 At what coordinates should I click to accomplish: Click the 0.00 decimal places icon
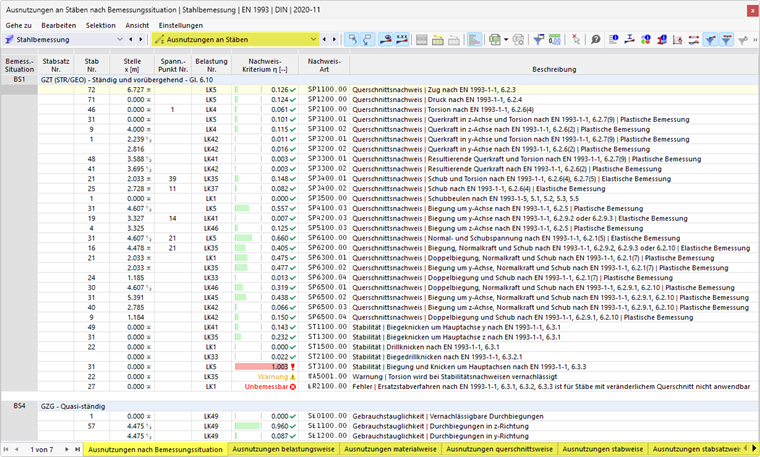(554, 40)
